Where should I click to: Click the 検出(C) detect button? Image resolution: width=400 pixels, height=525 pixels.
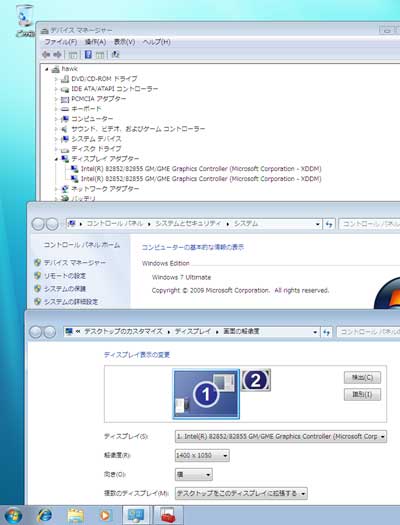pyautogui.click(x=363, y=378)
